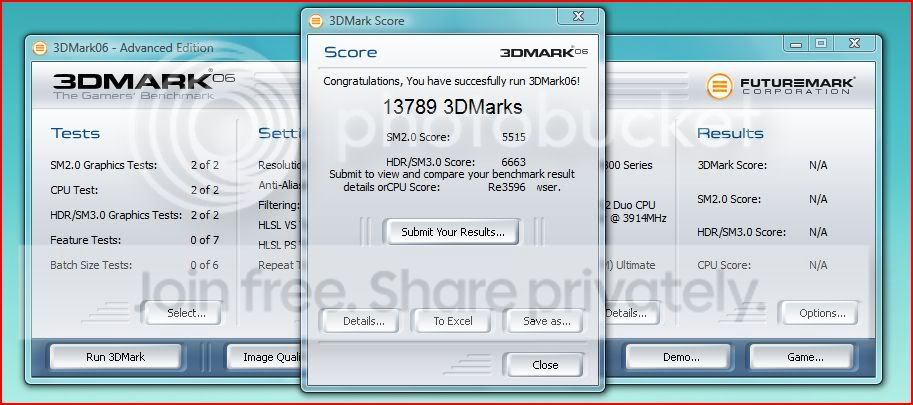Click CPU Score label in Results panel
This screenshot has height=405, width=913.
(x=724, y=265)
